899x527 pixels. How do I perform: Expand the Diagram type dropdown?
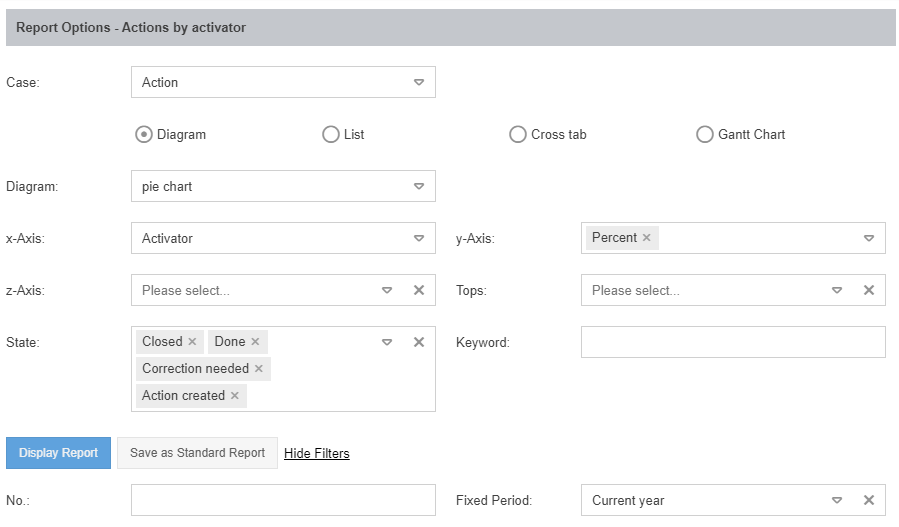click(419, 186)
